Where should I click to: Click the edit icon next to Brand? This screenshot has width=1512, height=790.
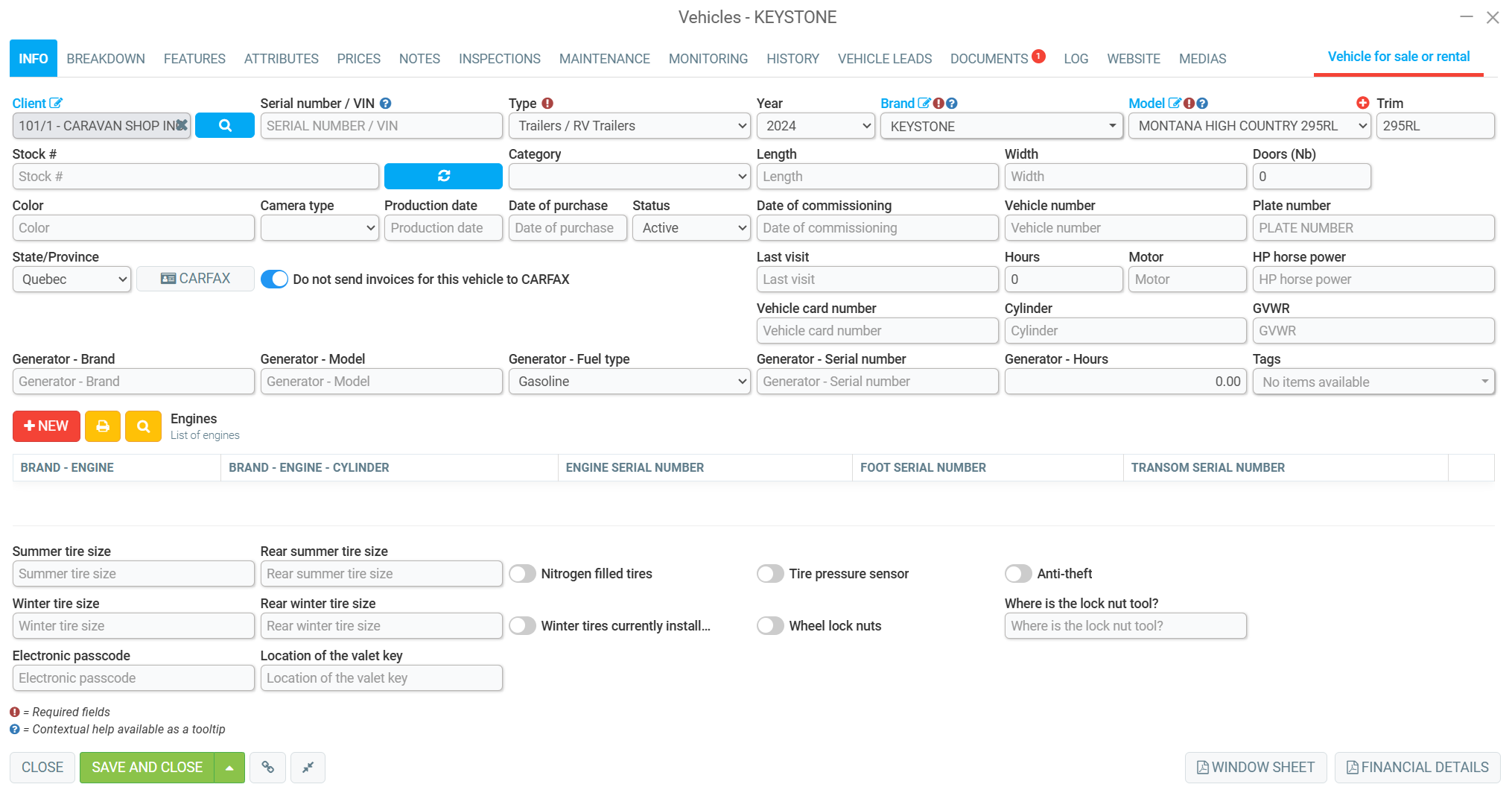[x=924, y=104]
